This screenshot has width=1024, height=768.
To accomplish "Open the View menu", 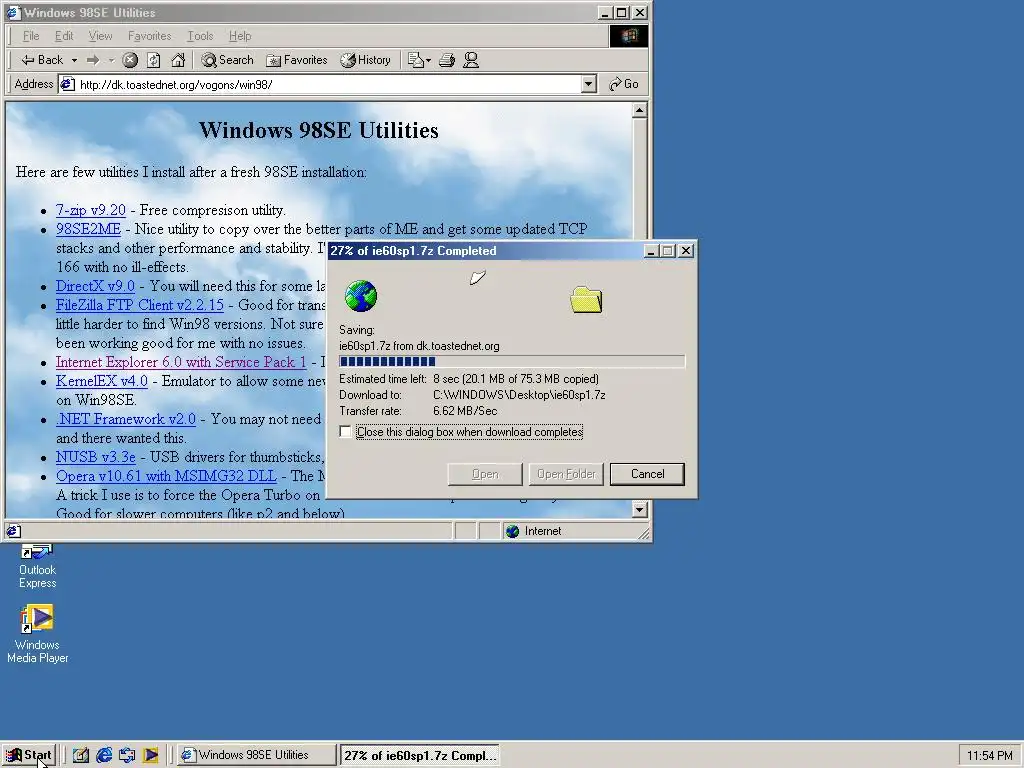I will (100, 36).
